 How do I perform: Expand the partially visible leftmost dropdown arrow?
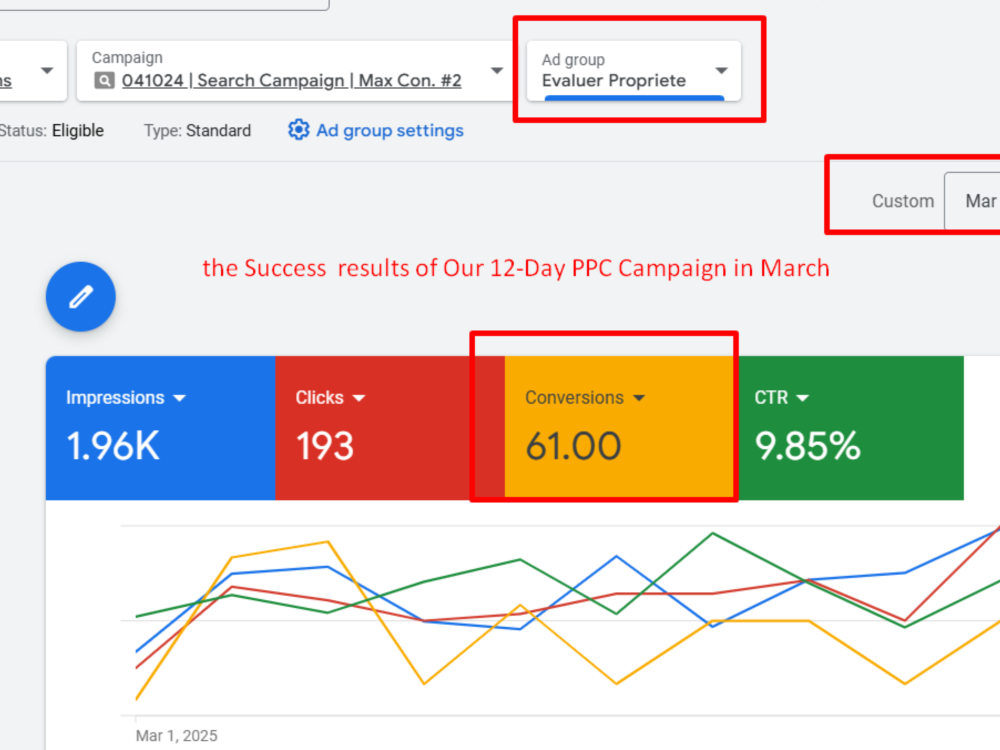coord(47,70)
